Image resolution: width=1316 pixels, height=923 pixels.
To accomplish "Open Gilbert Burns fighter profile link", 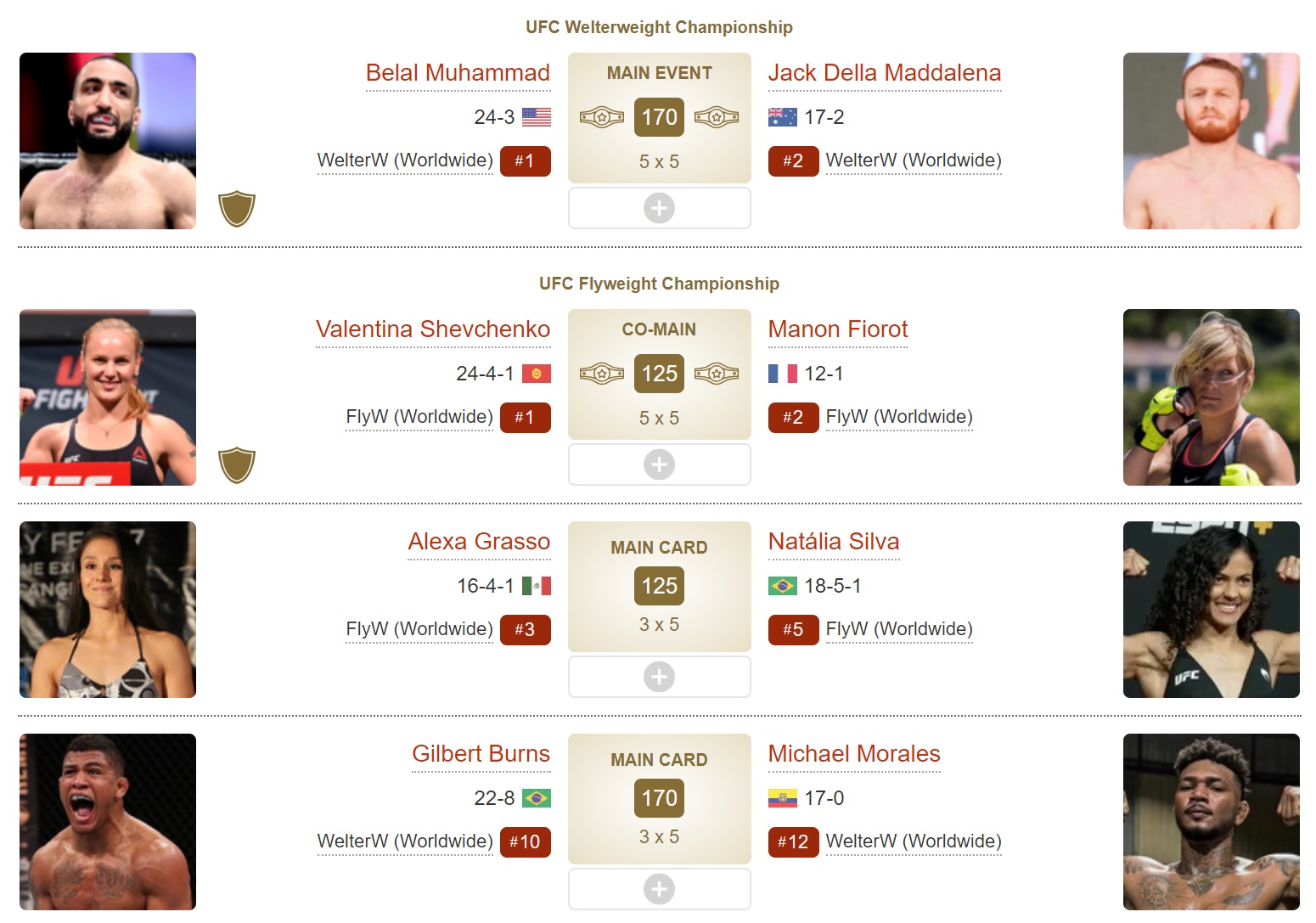I will click(x=481, y=754).
